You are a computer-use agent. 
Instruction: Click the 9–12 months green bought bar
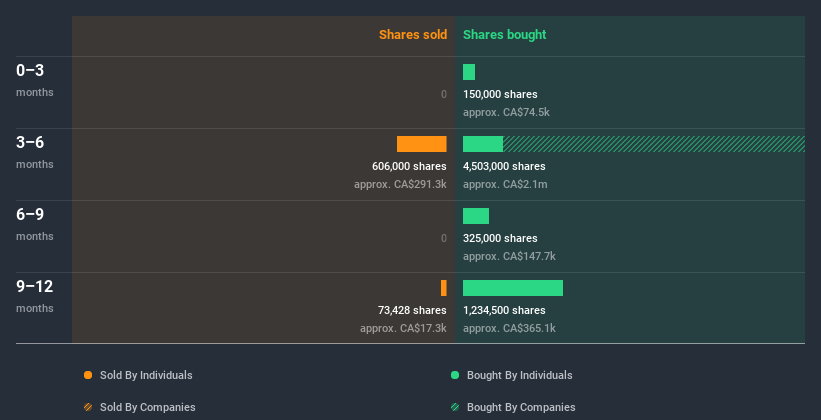pyautogui.click(x=513, y=288)
